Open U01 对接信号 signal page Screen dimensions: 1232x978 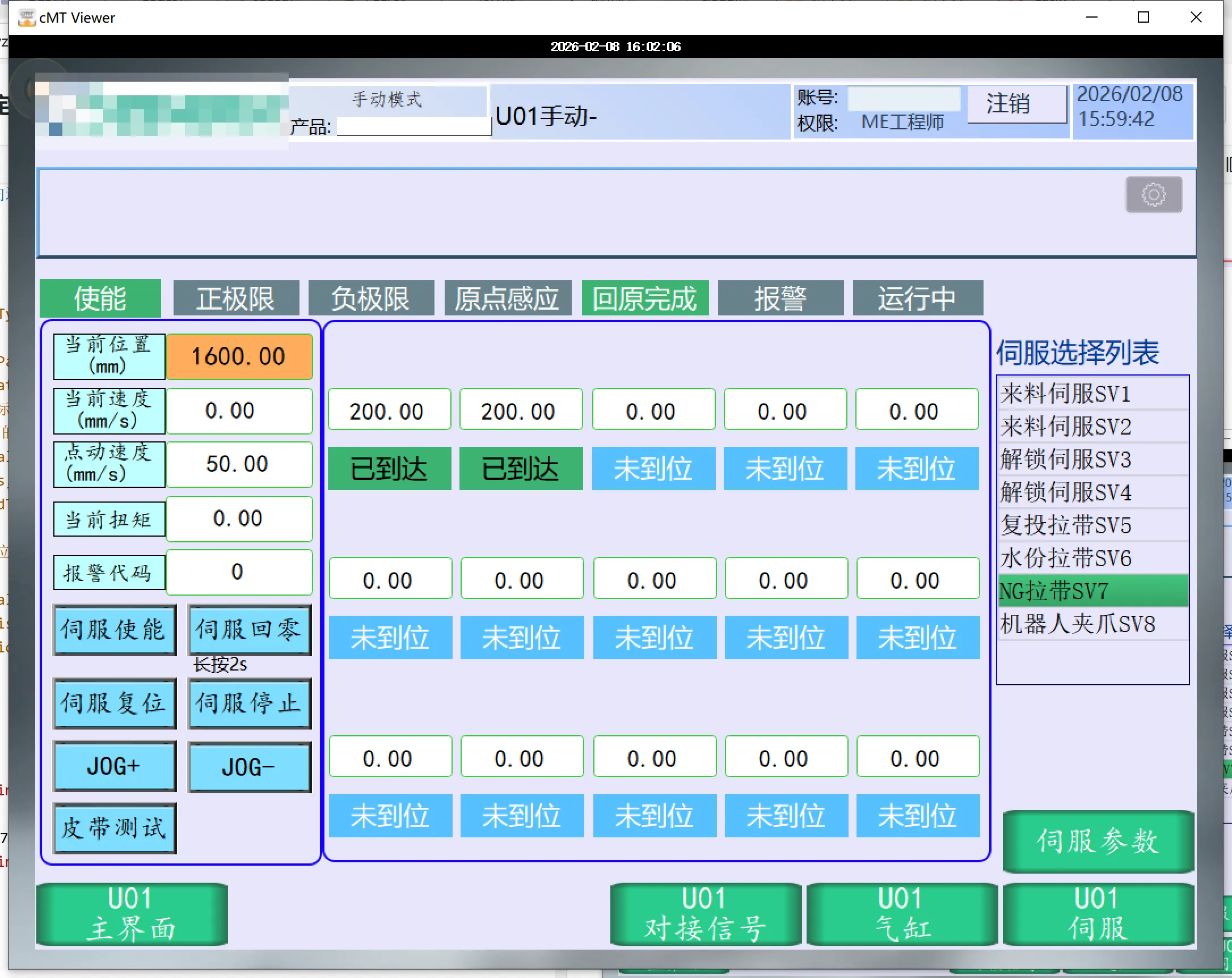705,913
